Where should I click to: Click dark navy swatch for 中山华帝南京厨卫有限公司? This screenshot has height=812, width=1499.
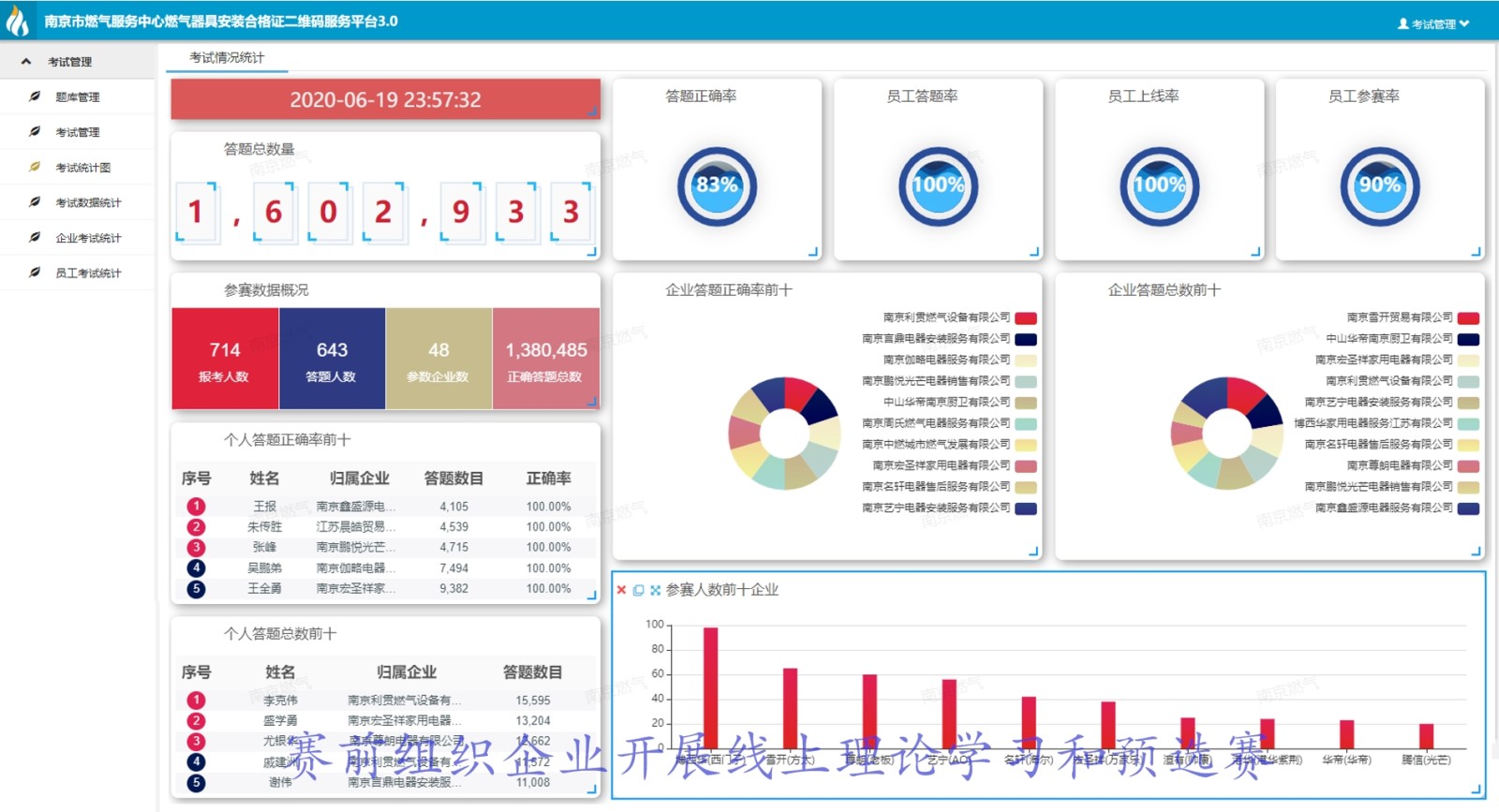[x=1467, y=339]
